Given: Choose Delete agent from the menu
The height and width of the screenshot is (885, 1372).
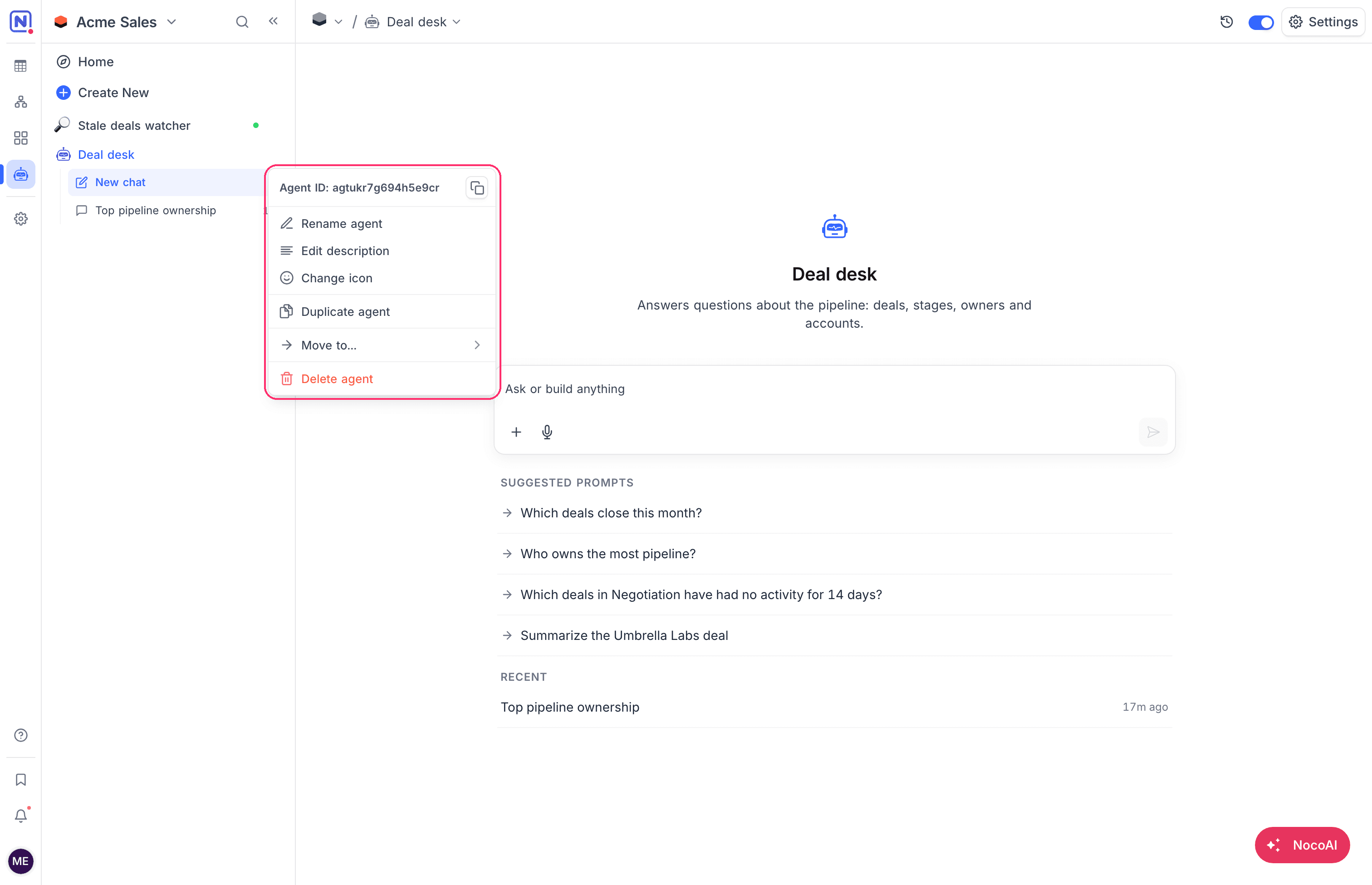Looking at the screenshot, I should click(x=382, y=379).
